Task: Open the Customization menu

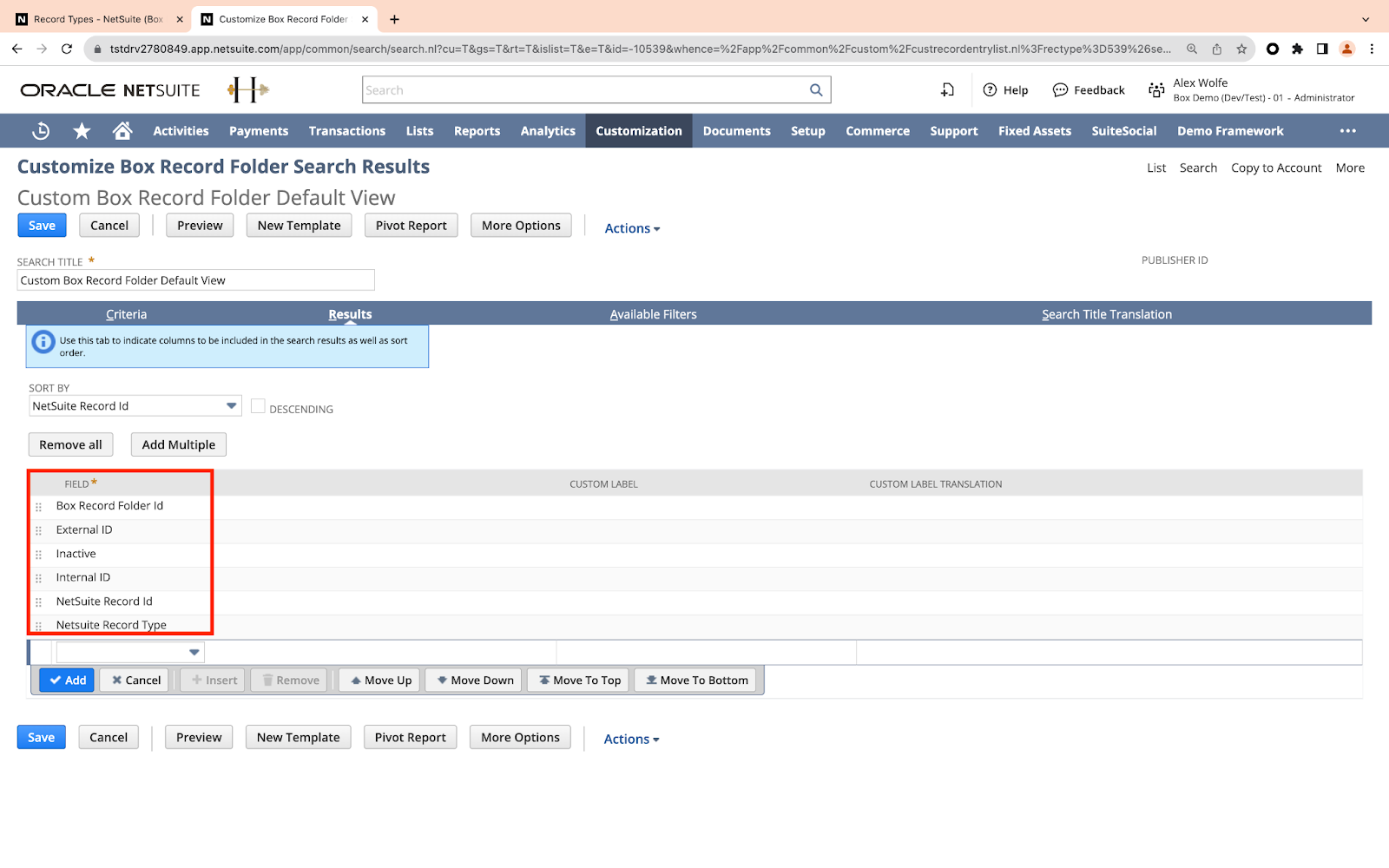Action: pyautogui.click(x=638, y=131)
